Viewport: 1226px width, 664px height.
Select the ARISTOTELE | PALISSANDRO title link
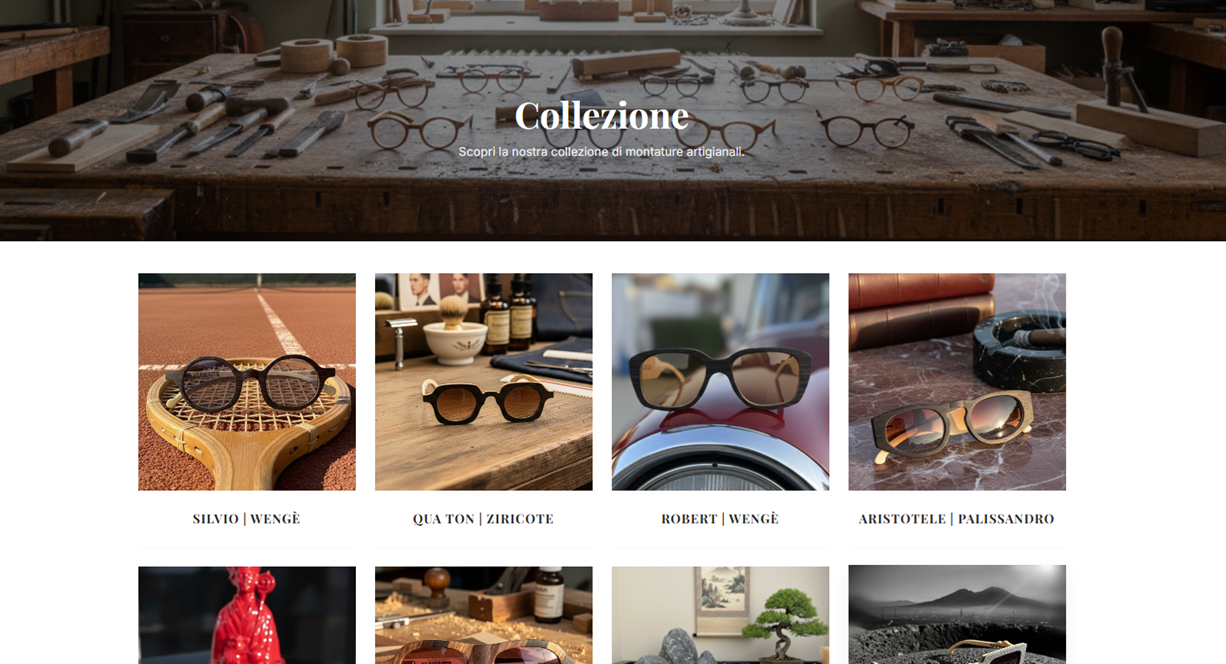(x=958, y=519)
